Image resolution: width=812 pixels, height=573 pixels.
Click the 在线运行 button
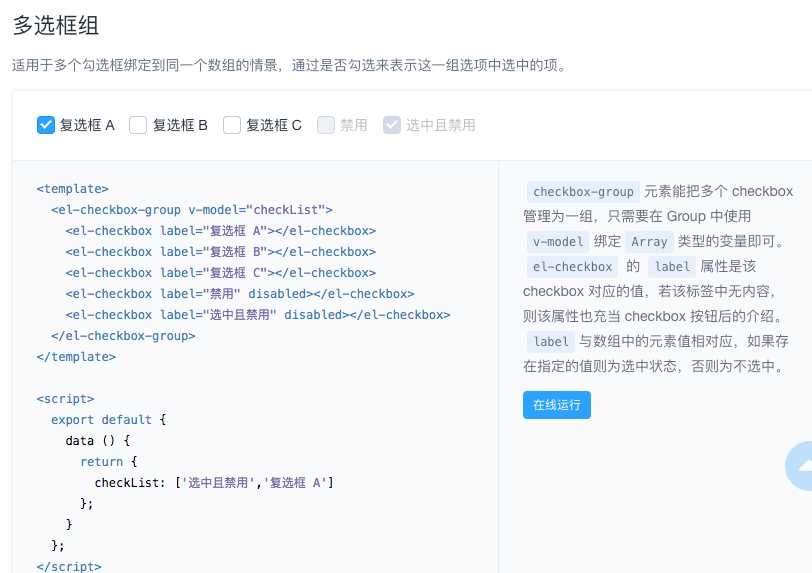point(557,405)
